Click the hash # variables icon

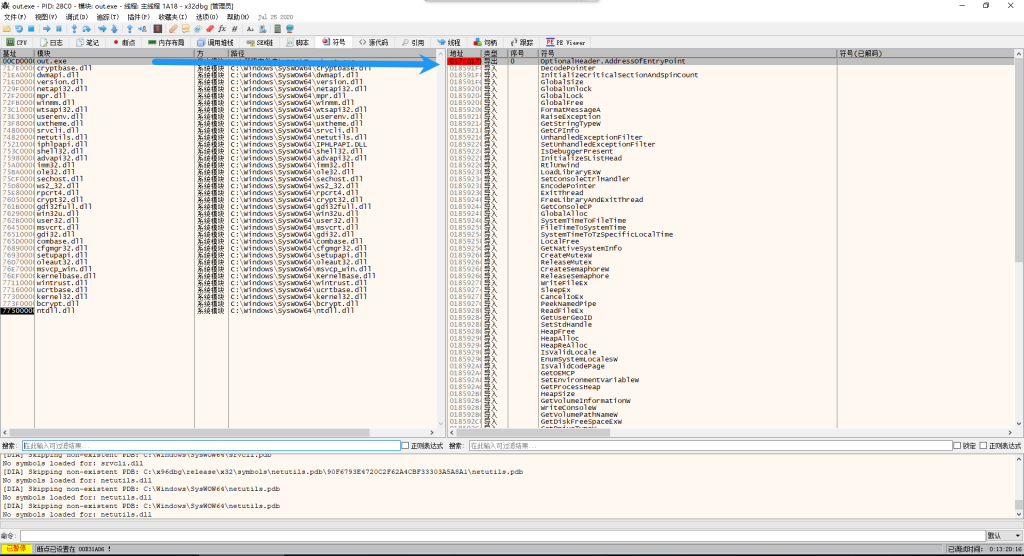pos(234,29)
